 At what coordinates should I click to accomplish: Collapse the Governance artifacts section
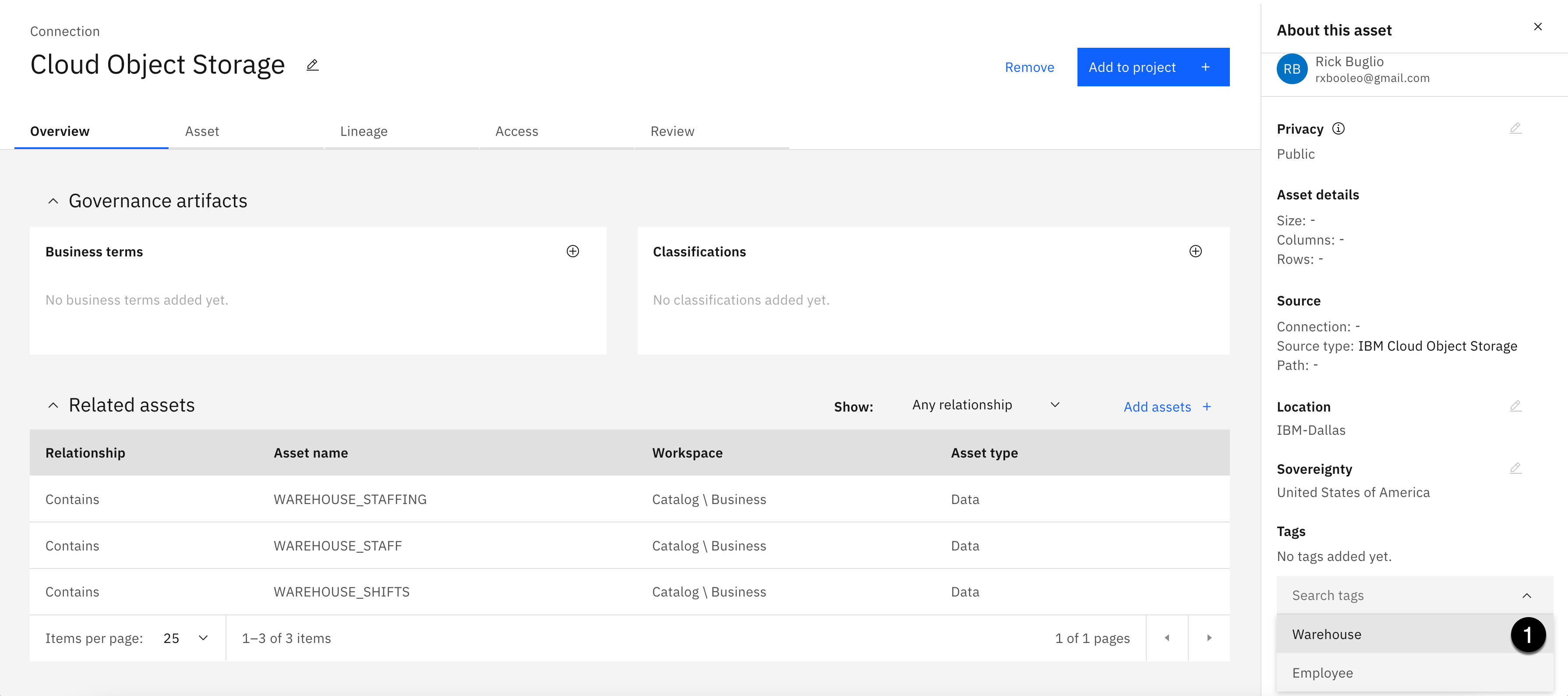pos(53,201)
